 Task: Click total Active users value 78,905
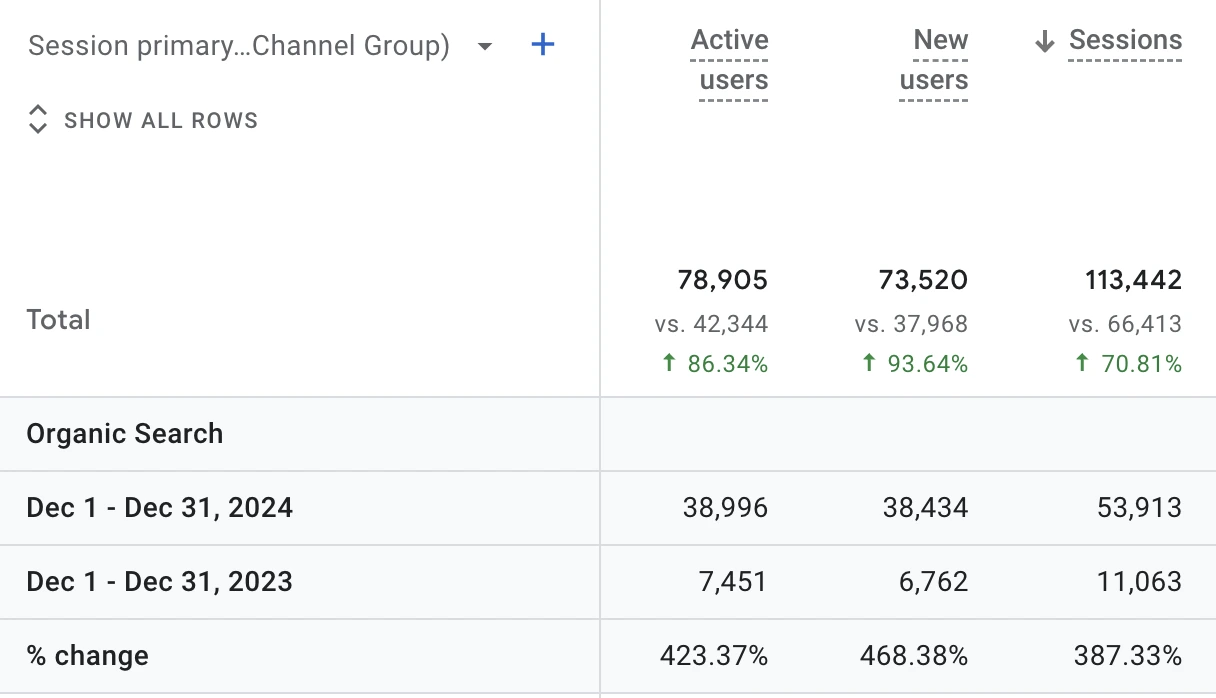click(723, 280)
